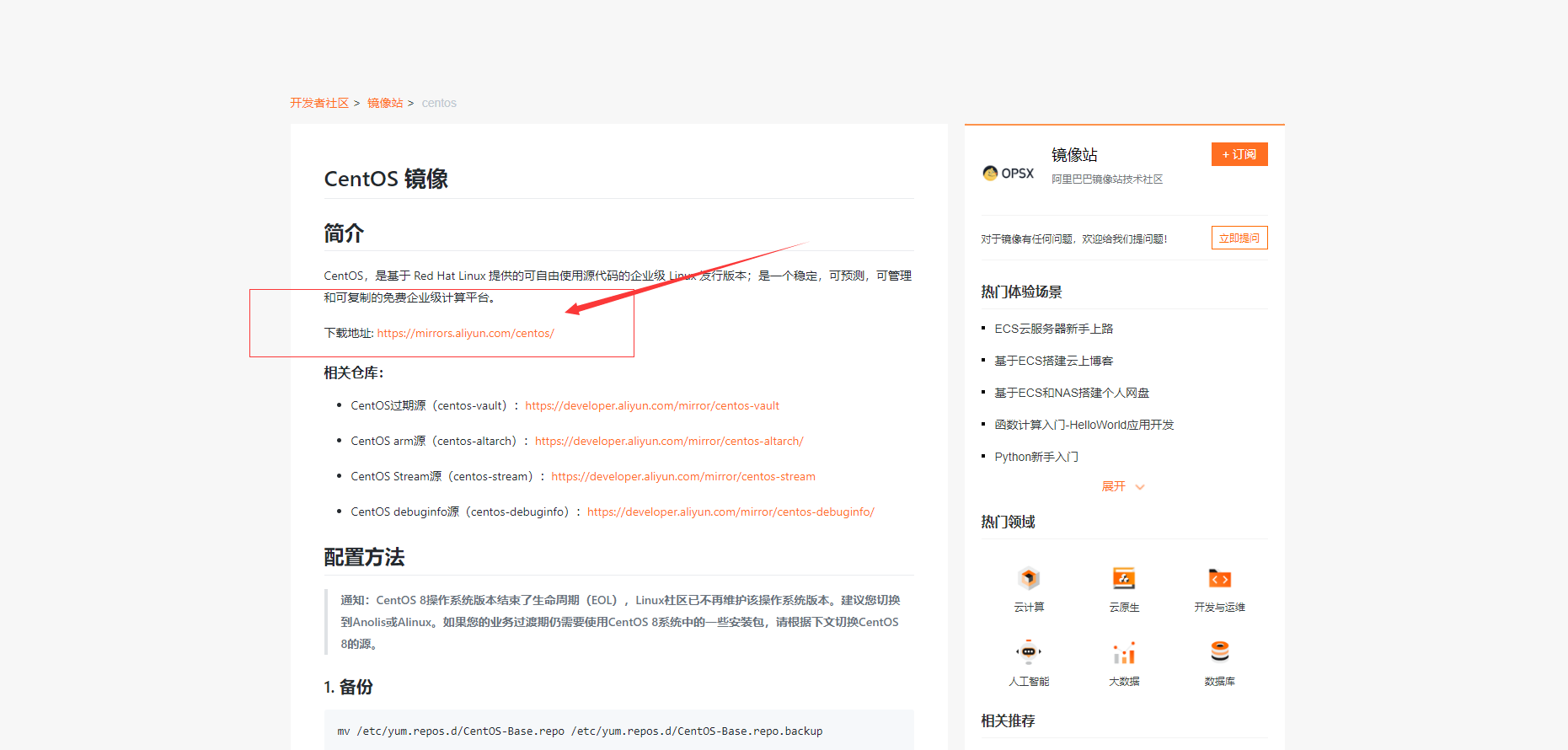Click the 镜像站 community title

point(1074,154)
